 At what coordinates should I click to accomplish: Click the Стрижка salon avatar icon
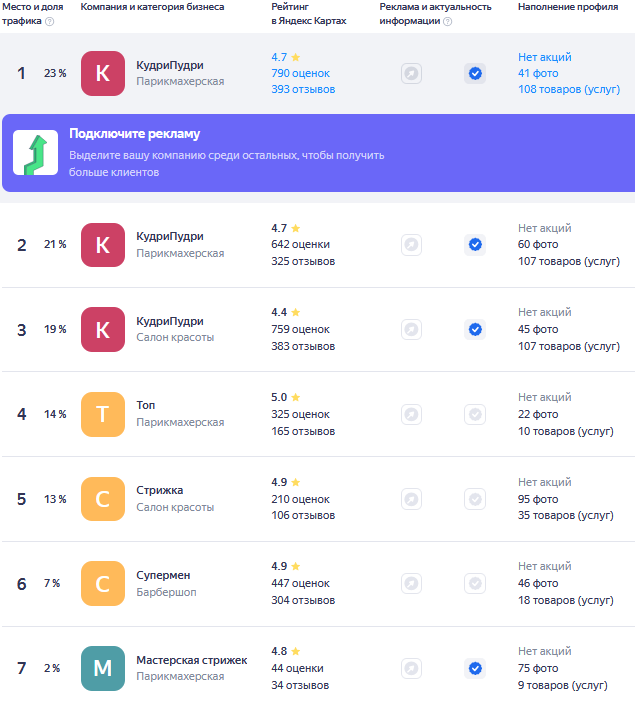coord(103,499)
